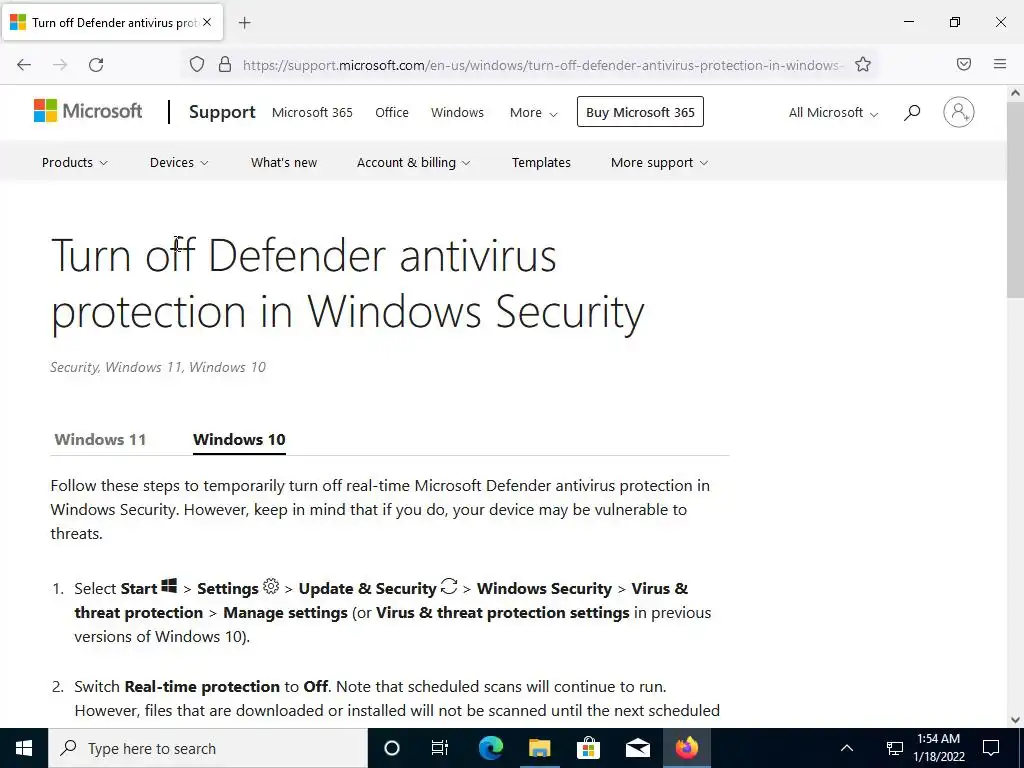The width and height of the screenshot is (1024, 768).
Task: Click the Buy Microsoft 365 button
Action: 640,112
